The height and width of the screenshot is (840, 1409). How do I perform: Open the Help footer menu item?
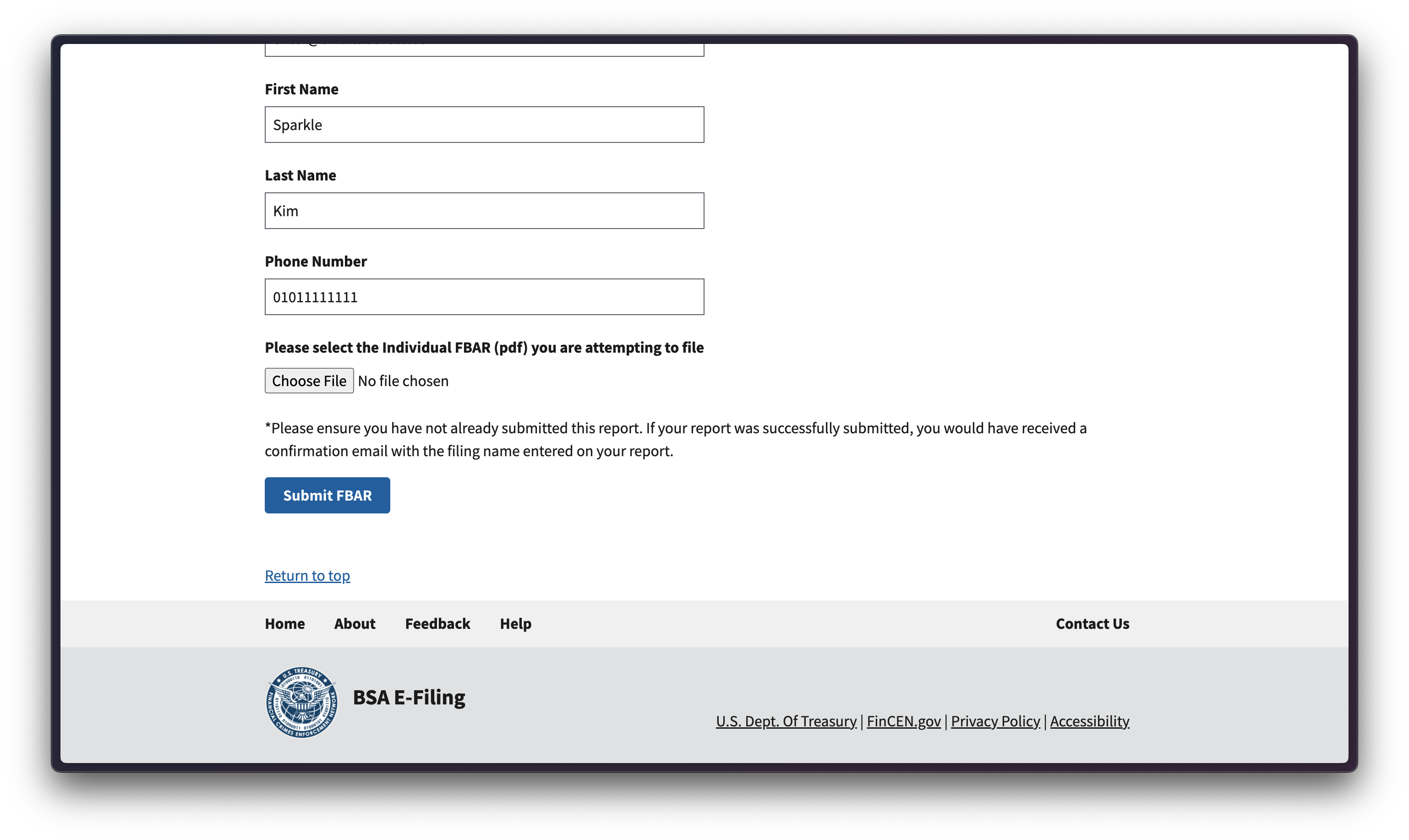(515, 624)
